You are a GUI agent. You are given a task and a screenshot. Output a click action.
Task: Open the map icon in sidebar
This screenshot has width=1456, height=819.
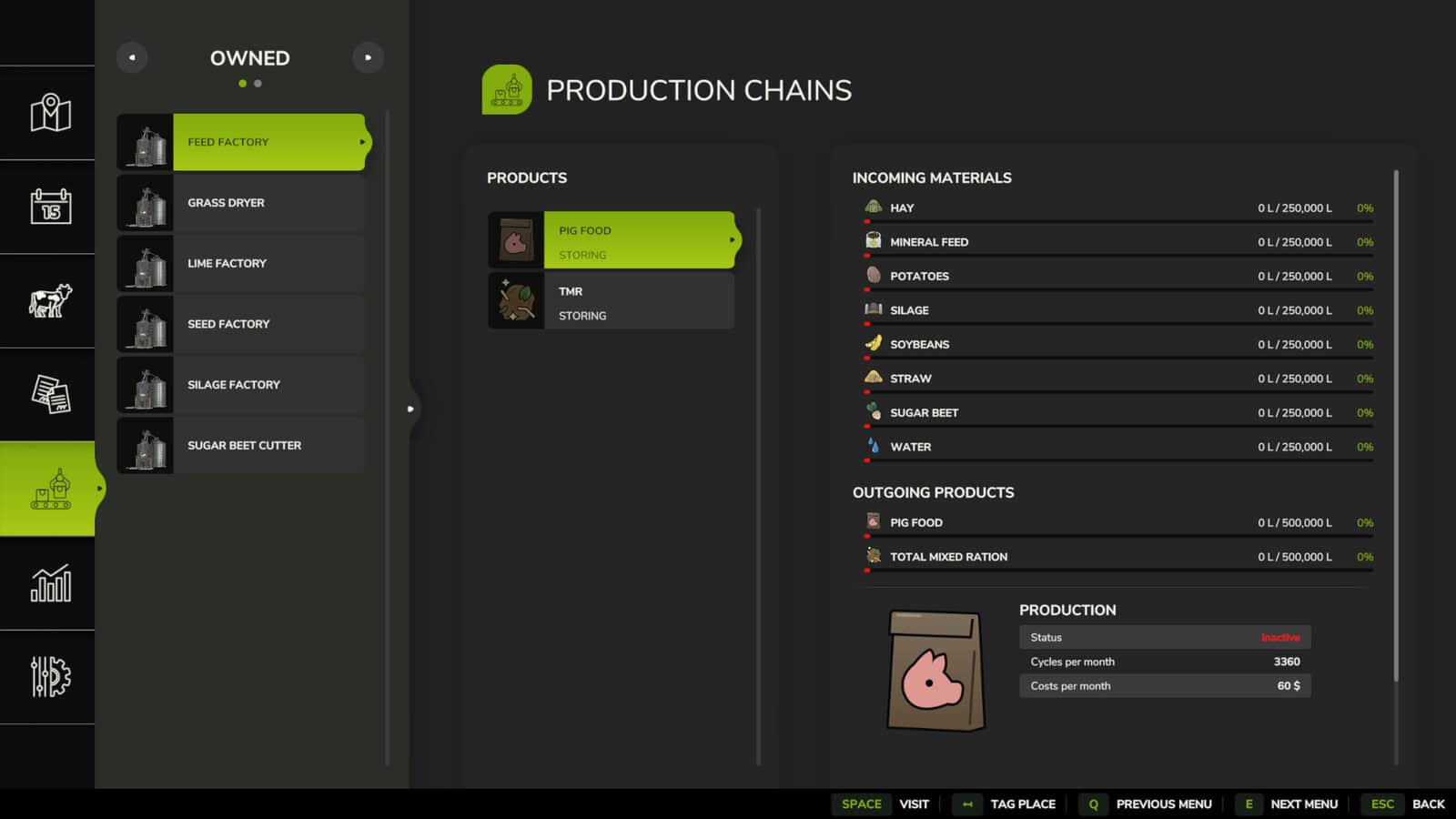[50, 113]
